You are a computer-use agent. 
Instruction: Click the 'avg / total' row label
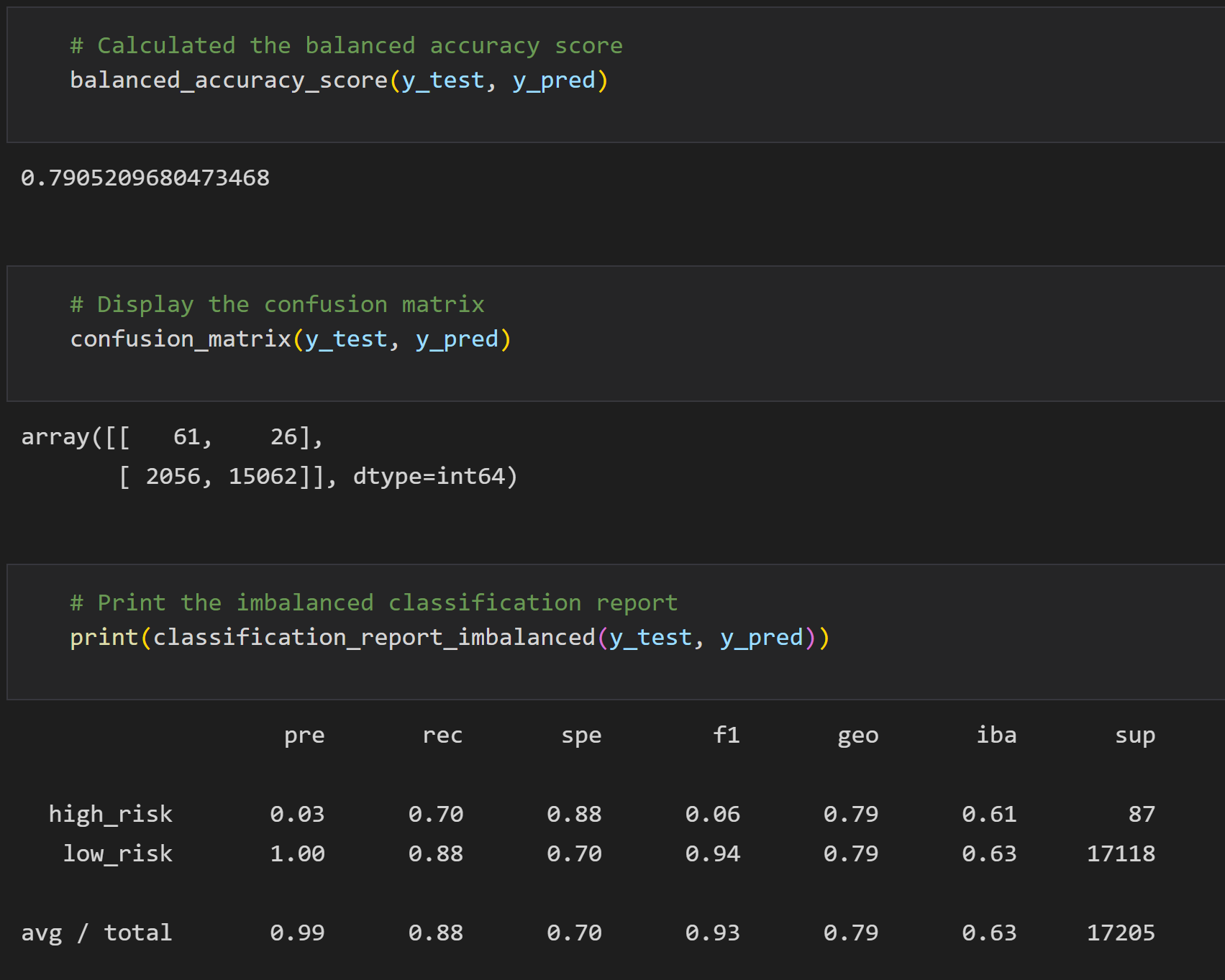pos(97,933)
